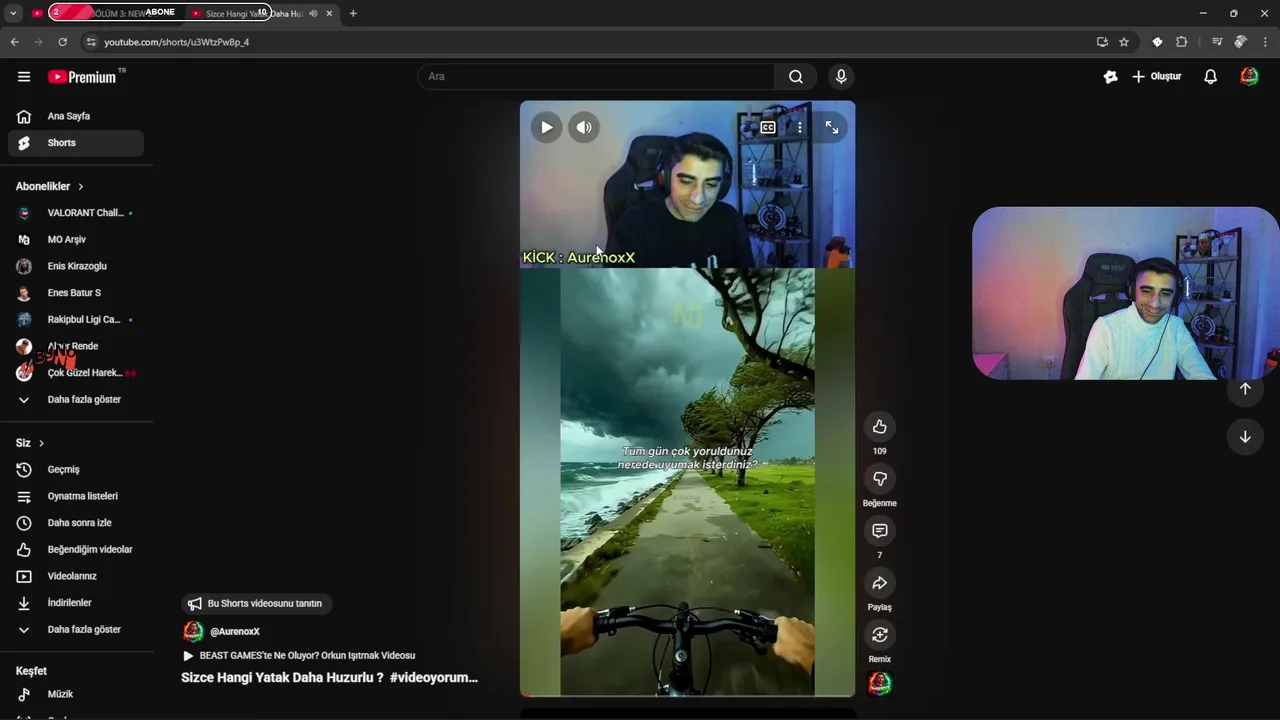The width and height of the screenshot is (1280, 720).
Task: Click the sparkle icon beside Oluştur
Action: tap(1110, 76)
